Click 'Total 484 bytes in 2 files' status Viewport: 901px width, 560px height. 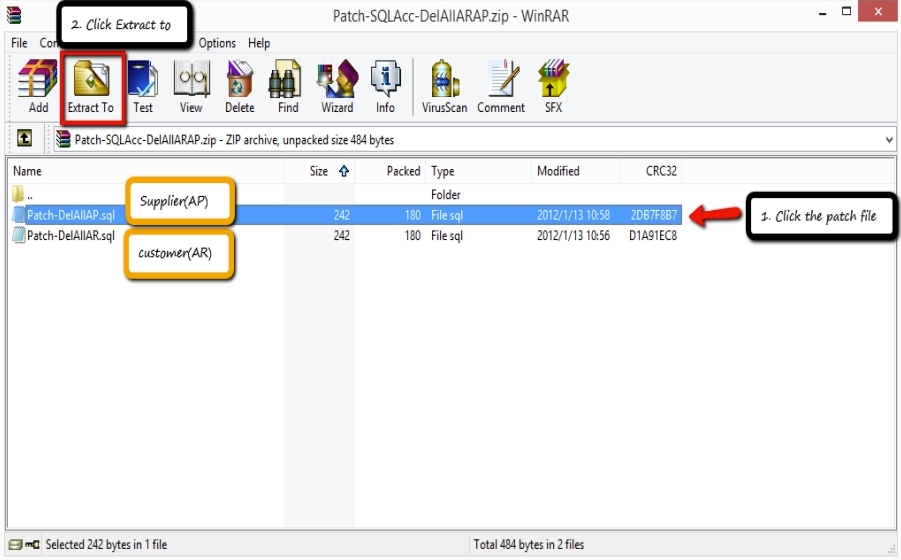tap(529, 544)
